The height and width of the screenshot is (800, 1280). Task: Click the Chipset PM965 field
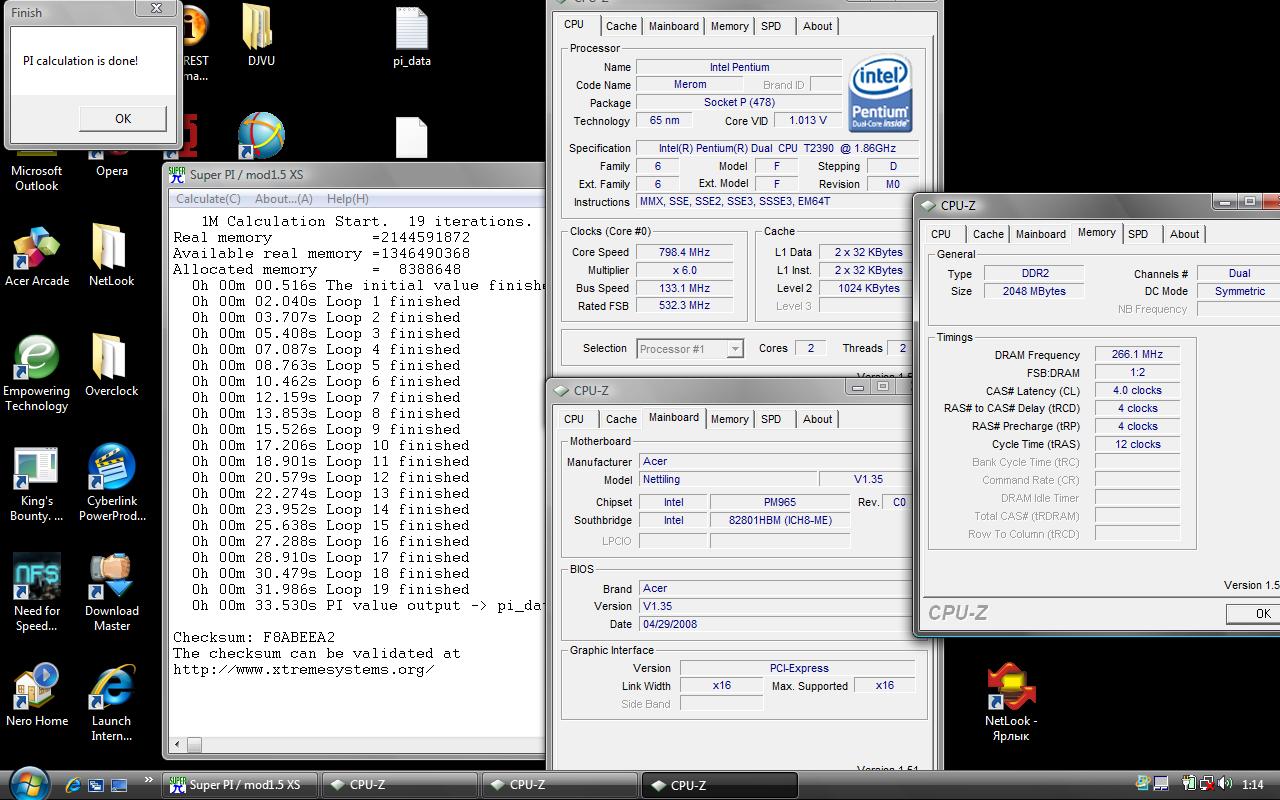coord(779,502)
